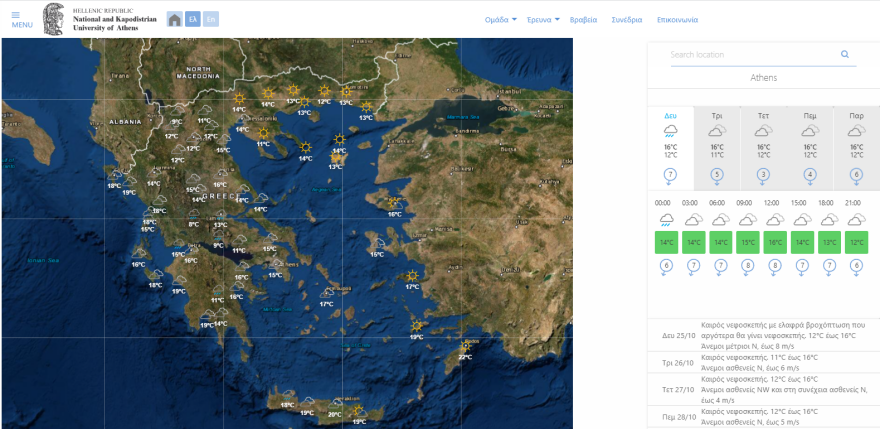The width and height of the screenshot is (880, 429).
Task: Click the Τρι 26/10 forecast row label
Action: pos(679,363)
